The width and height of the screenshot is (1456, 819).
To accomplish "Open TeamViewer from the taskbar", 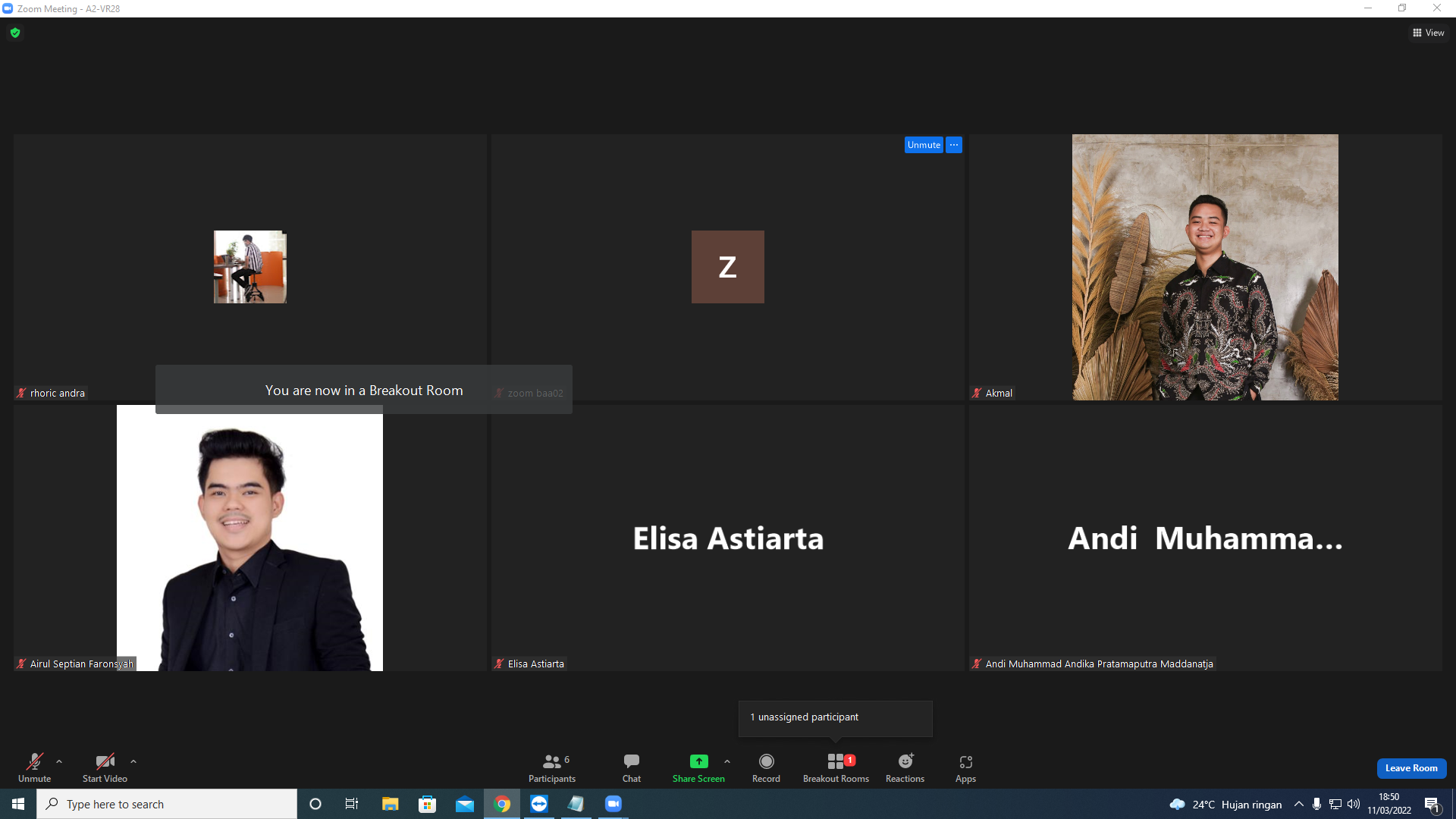I will click(x=539, y=804).
